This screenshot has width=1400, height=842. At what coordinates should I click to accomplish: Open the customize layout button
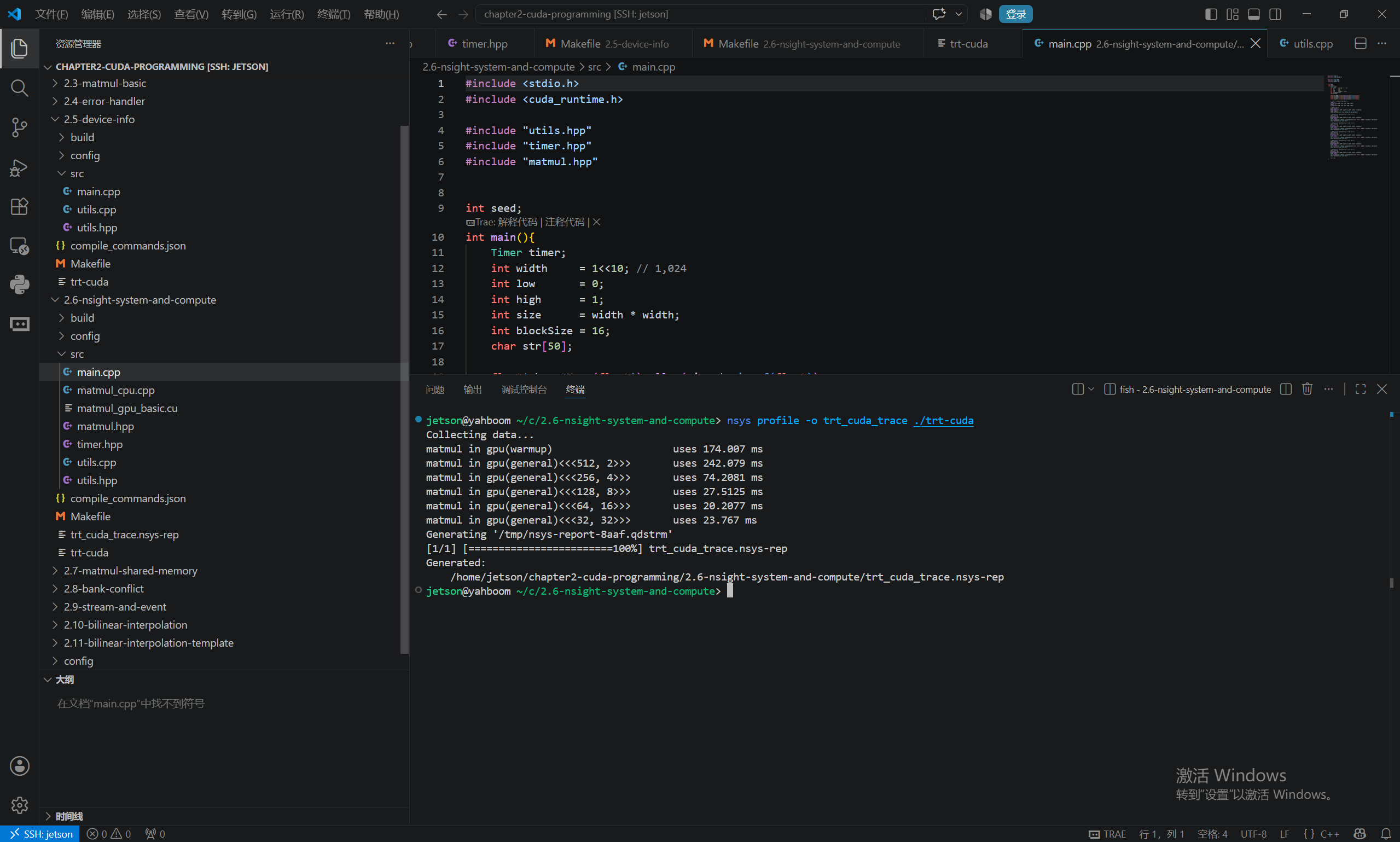click(x=1233, y=14)
